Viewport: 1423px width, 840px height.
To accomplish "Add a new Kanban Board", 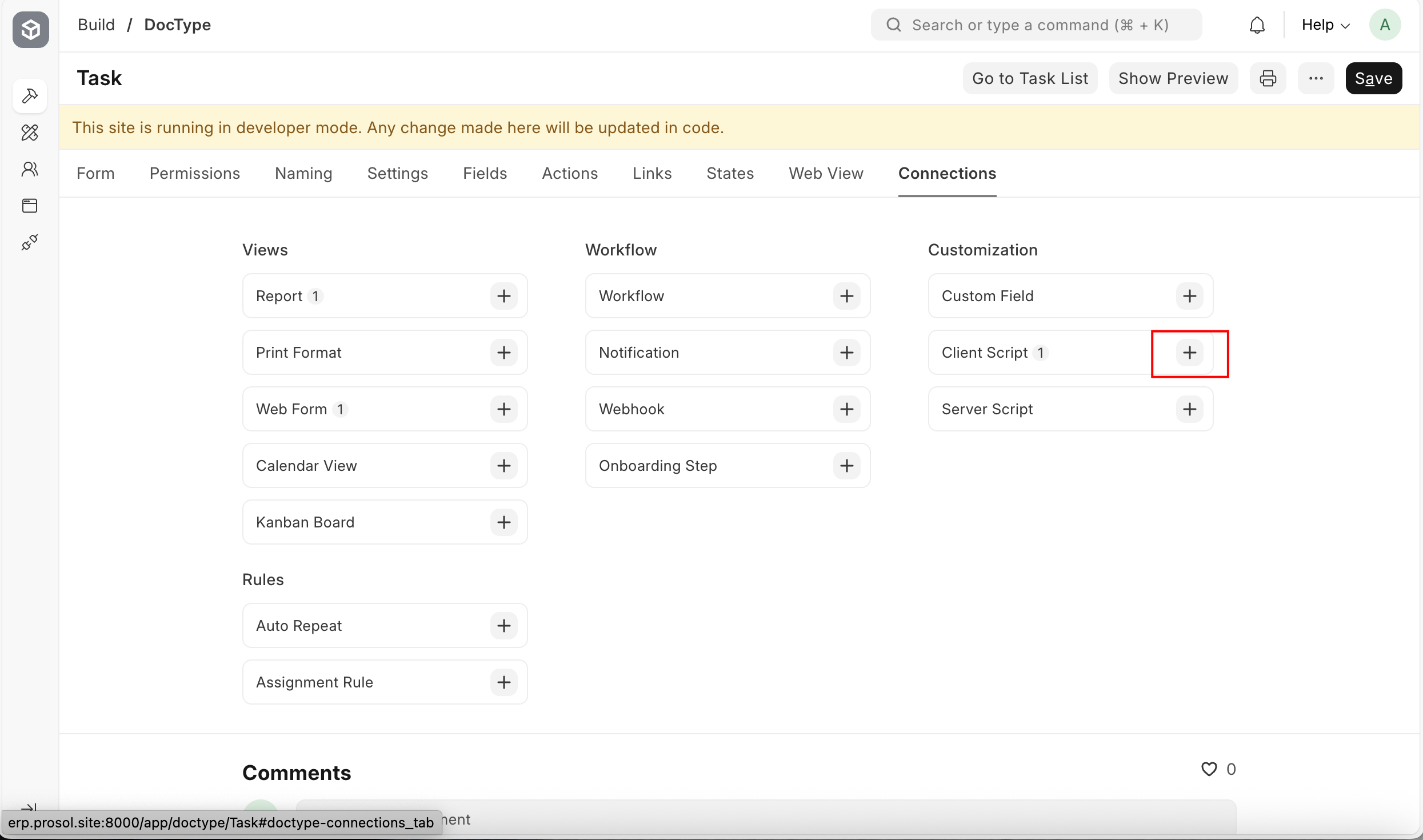I will pos(503,522).
